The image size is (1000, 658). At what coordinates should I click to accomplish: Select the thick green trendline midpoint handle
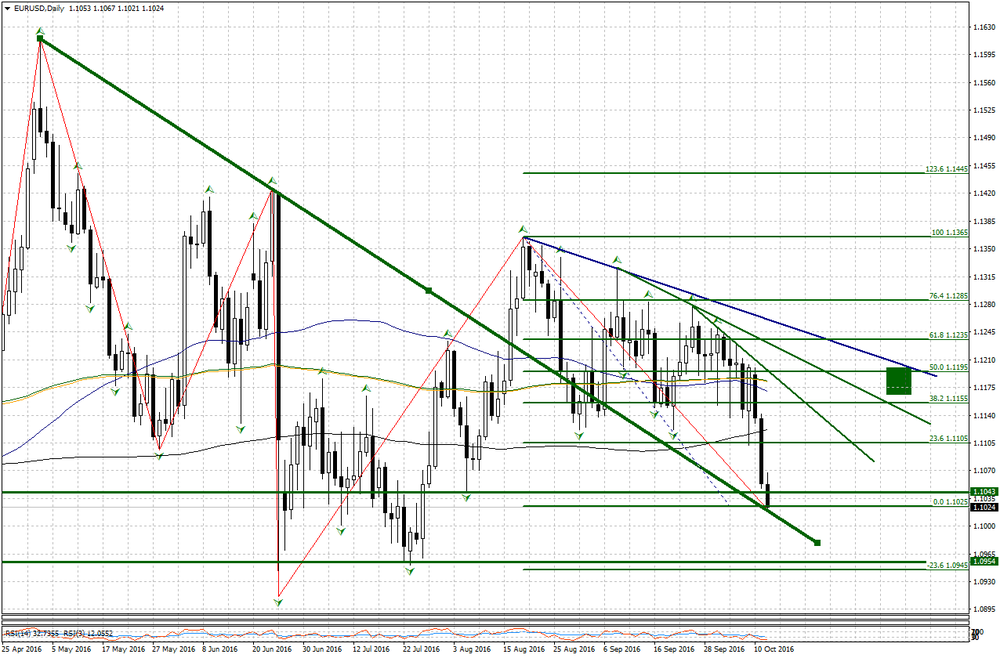pos(429,290)
